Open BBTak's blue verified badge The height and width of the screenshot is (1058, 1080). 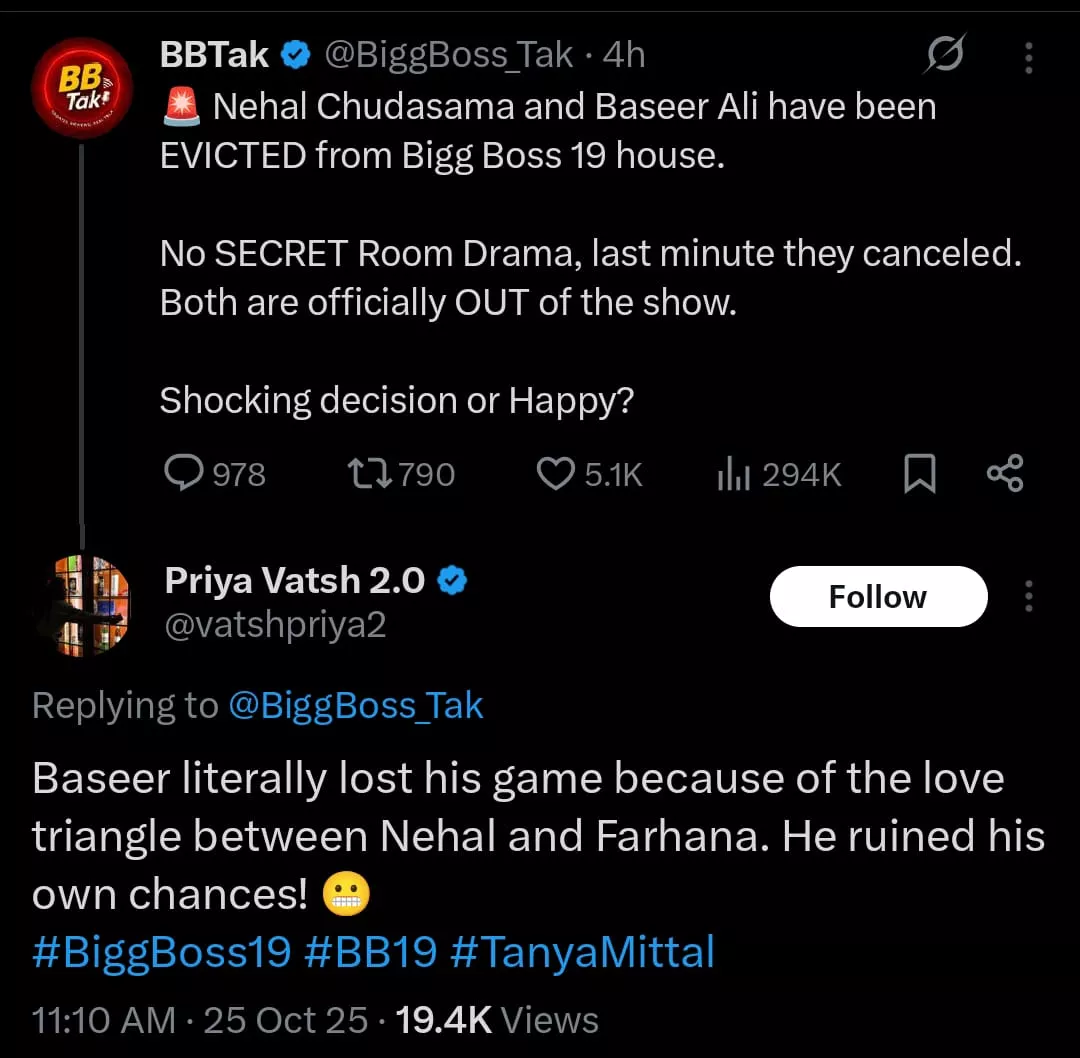294,56
